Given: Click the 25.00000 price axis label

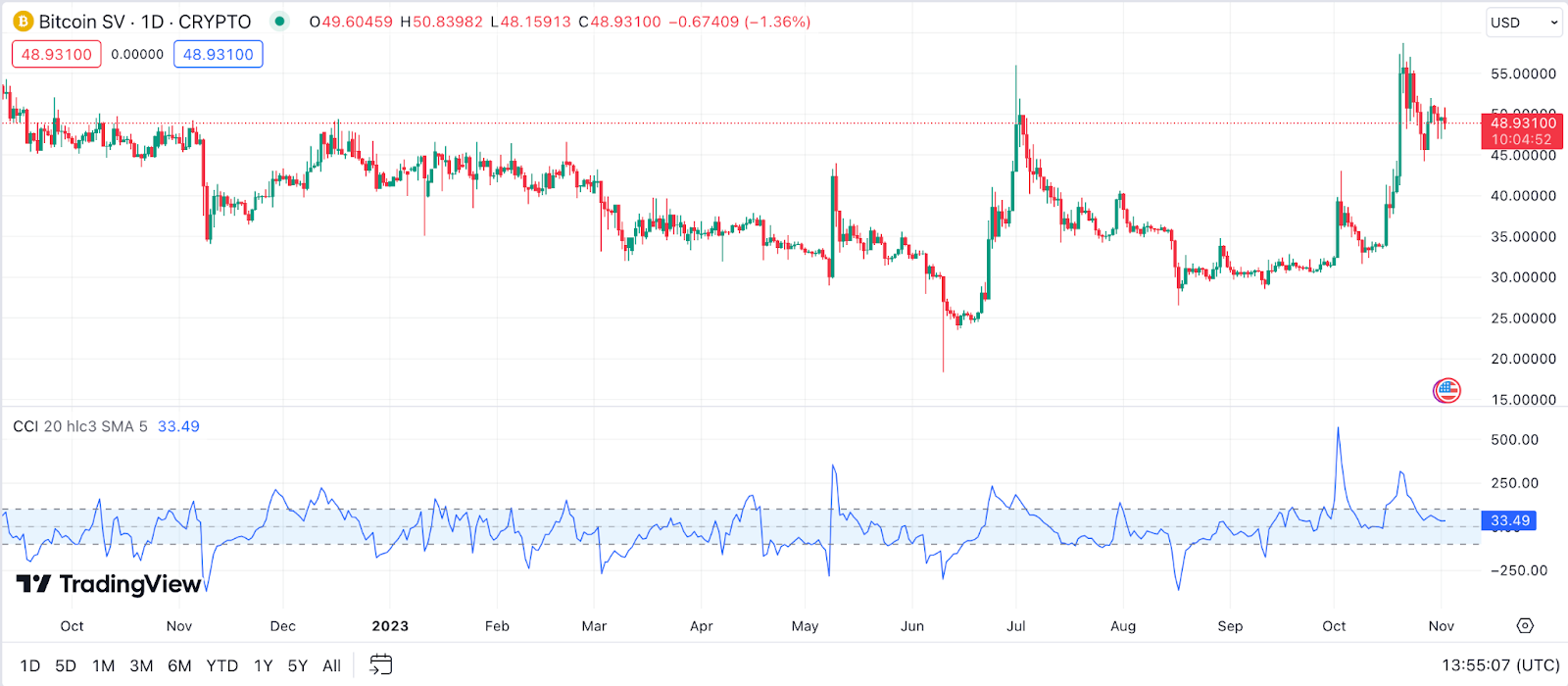Looking at the screenshot, I should [1523, 318].
